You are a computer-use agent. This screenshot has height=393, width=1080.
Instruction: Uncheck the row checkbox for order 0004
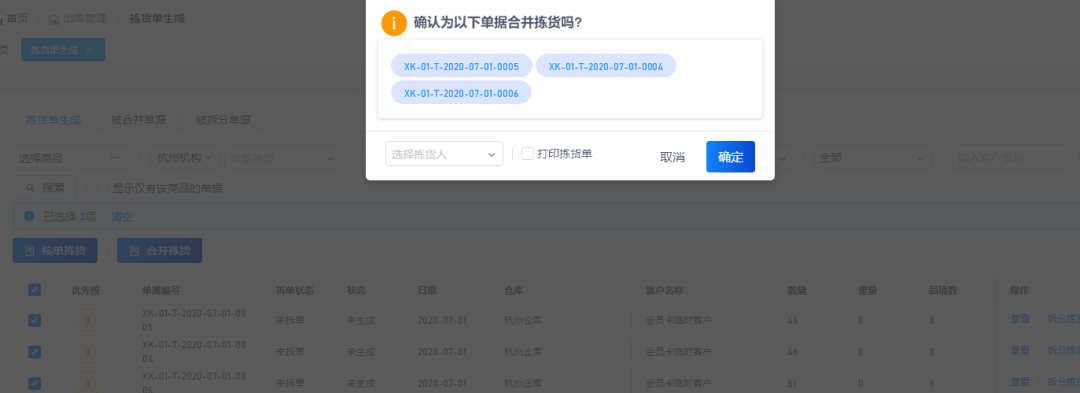[x=34, y=352]
